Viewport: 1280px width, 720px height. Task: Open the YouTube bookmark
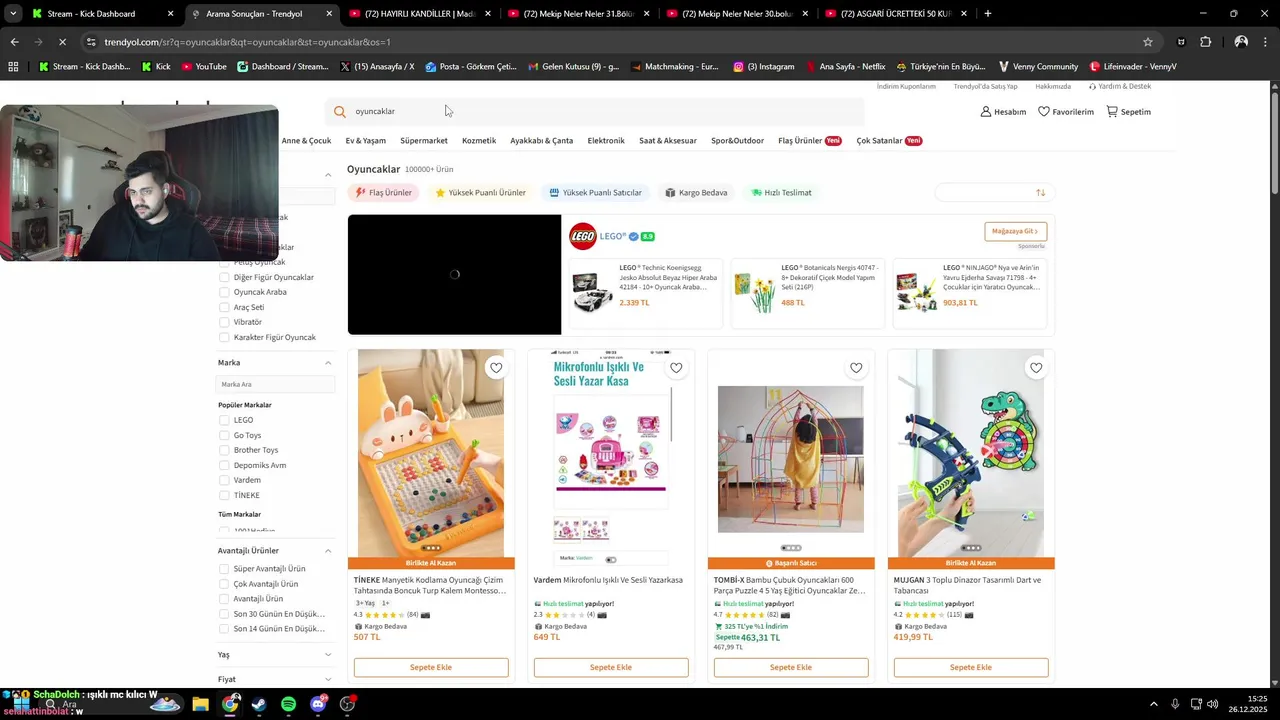[x=204, y=67]
